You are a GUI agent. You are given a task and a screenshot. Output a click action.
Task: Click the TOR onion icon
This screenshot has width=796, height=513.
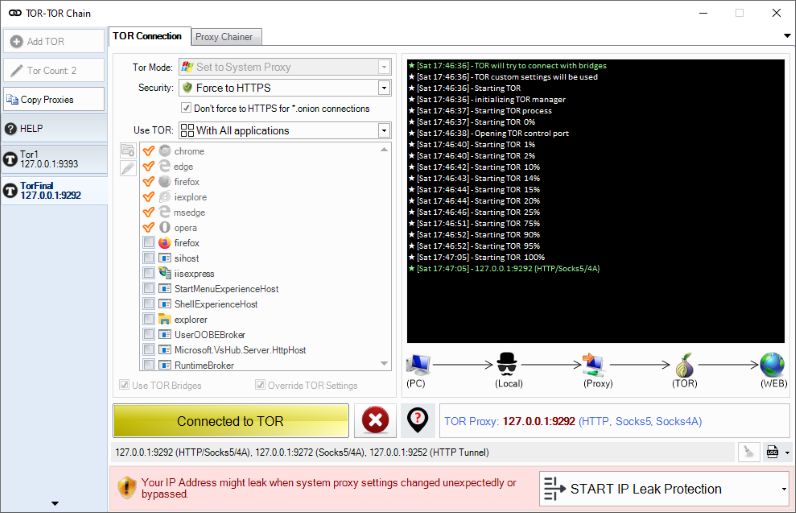[x=685, y=365]
